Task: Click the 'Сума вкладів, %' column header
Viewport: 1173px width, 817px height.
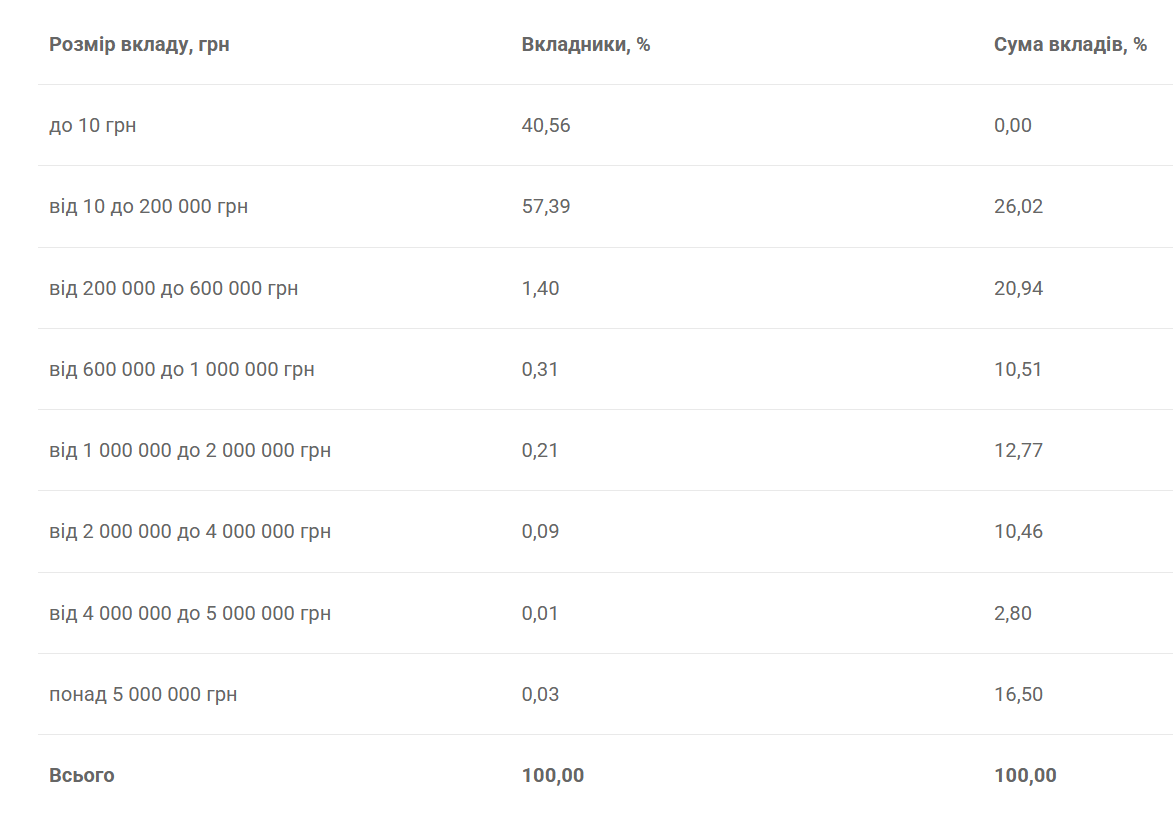Action: (1070, 45)
